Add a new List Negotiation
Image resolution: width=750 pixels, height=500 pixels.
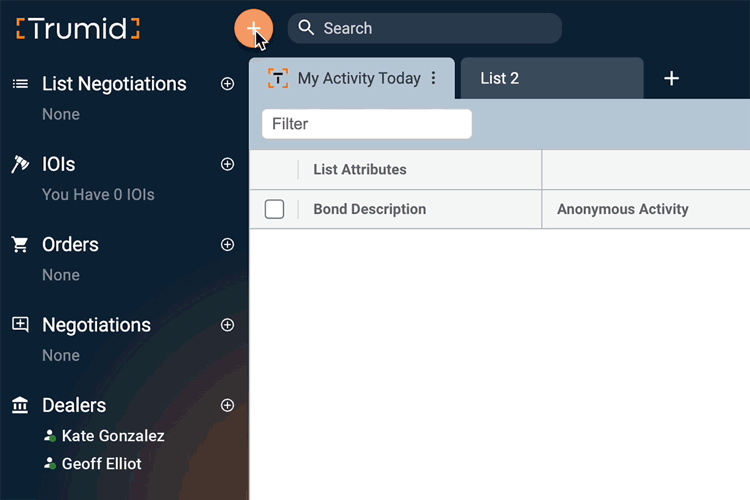pos(227,84)
